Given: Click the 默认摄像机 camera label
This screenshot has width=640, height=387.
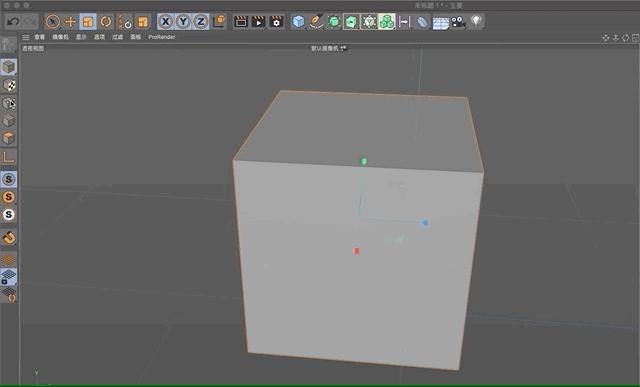Looking at the screenshot, I should click(x=325, y=48).
